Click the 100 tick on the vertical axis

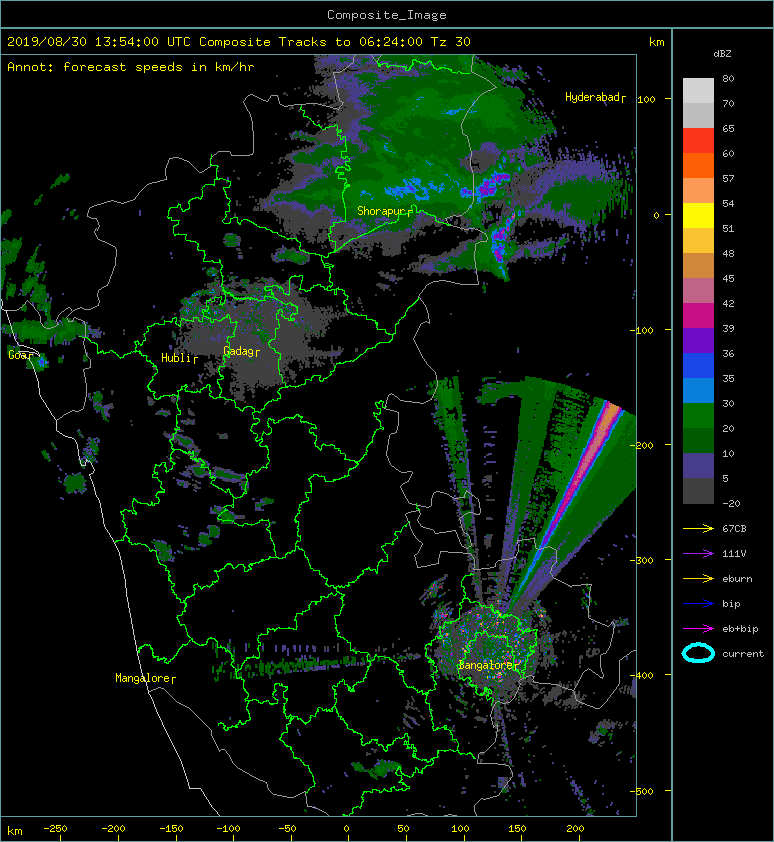pos(647,99)
